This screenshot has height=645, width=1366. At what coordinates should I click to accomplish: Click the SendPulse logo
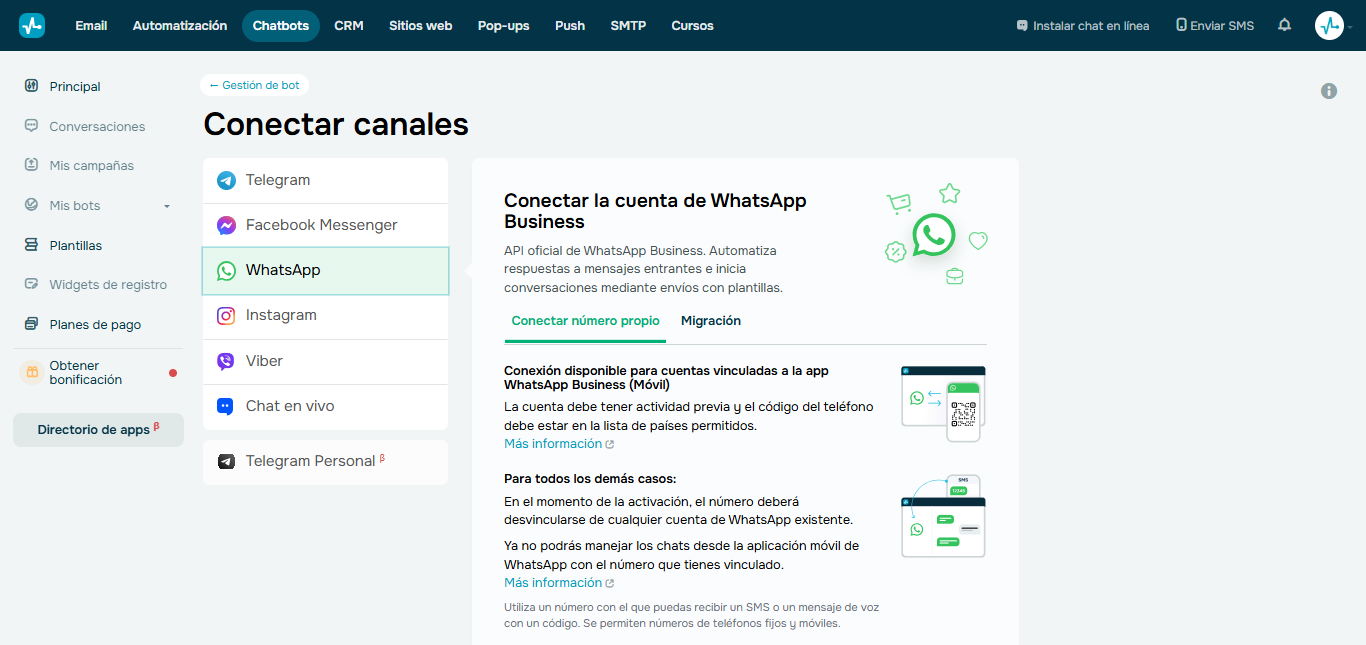click(31, 25)
